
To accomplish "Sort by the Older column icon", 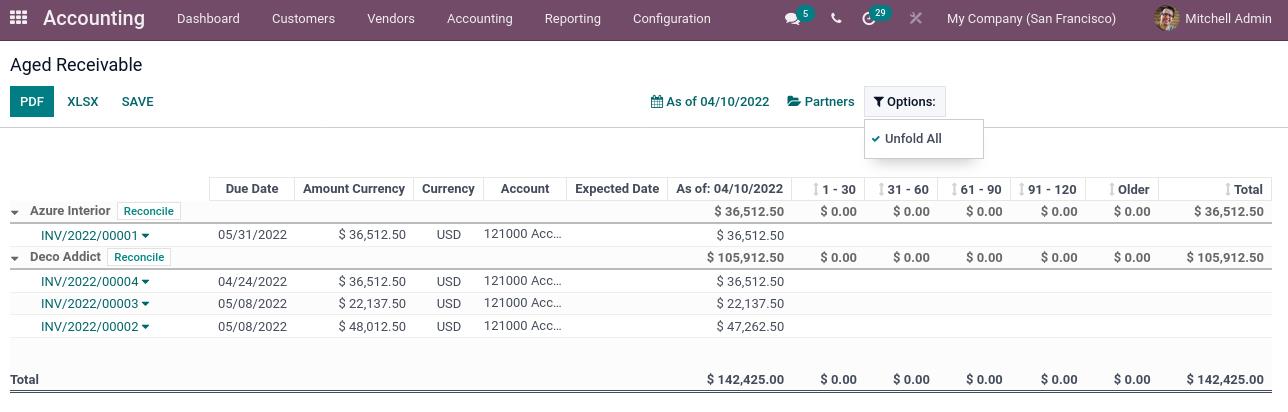I will tap(1112, 189).
